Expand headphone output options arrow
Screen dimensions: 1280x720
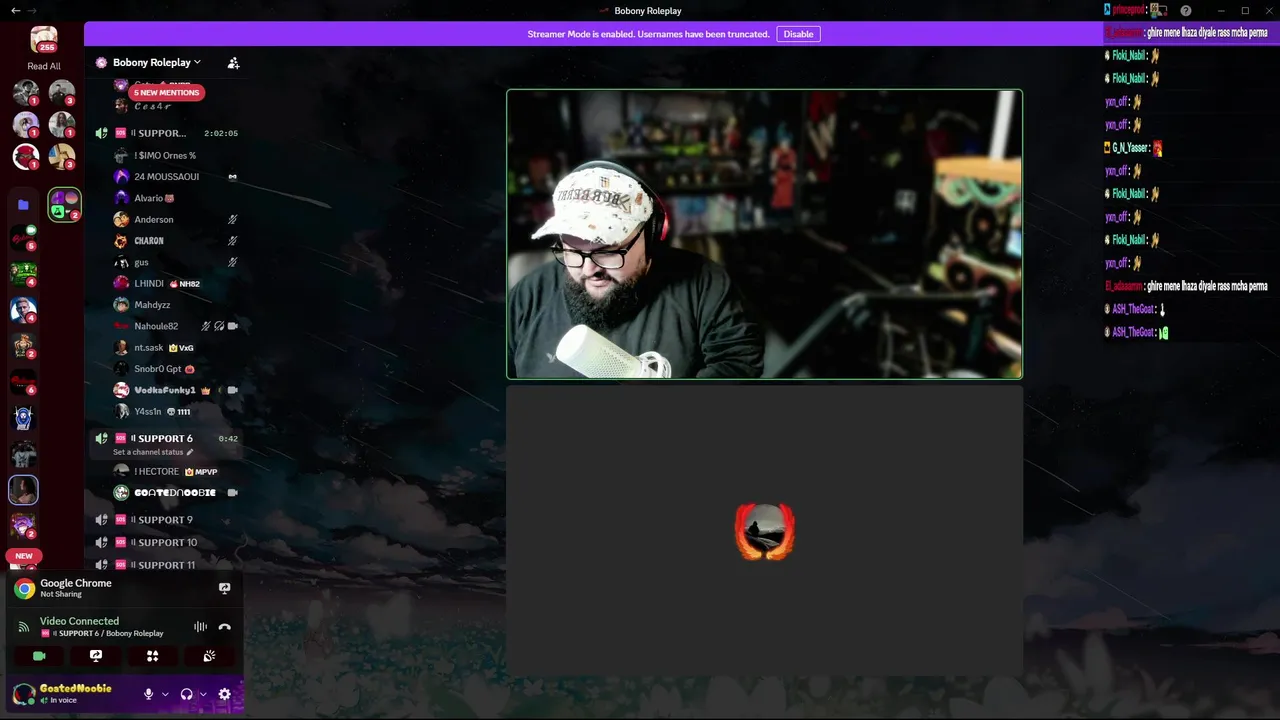203,694
